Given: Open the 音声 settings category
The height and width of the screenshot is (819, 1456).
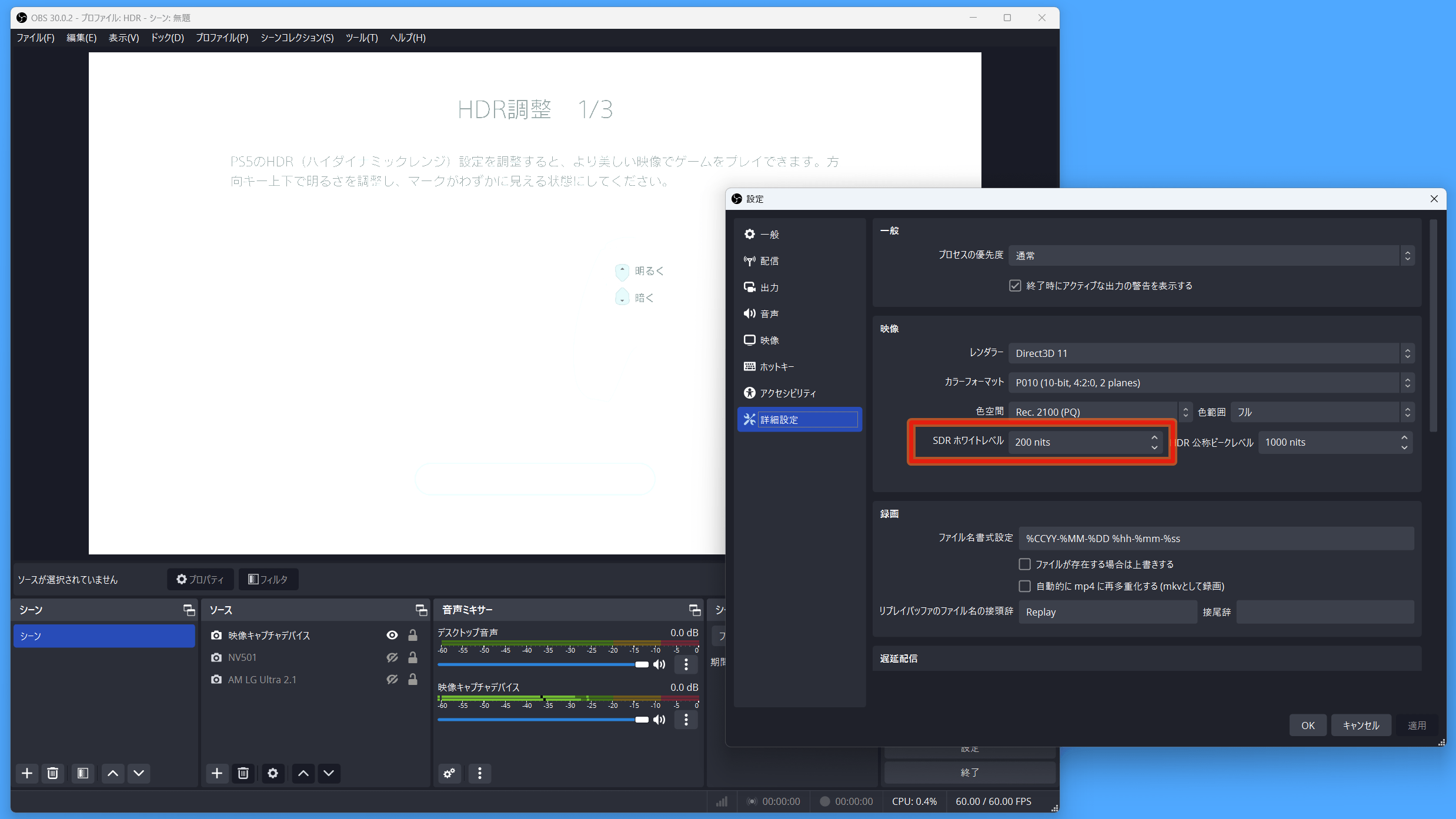Looking at the screenshot, I should (x=799, y=313).
